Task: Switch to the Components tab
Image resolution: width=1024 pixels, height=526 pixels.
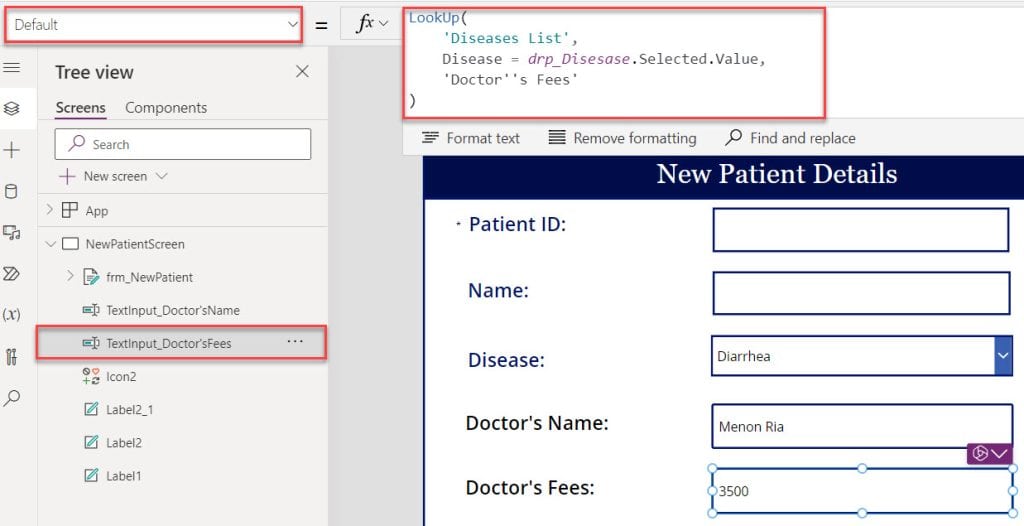Action: click(x=166, y=108)
